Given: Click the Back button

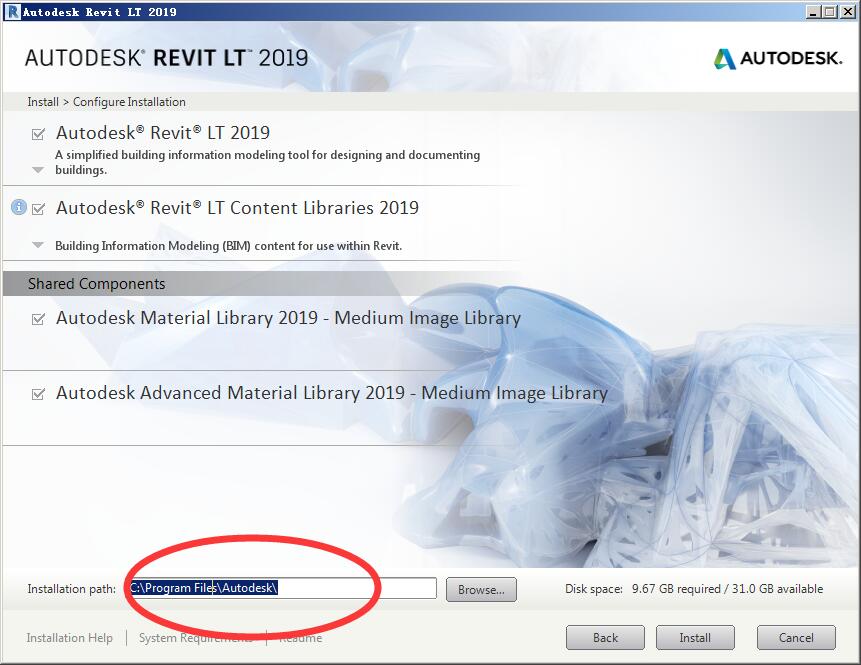Looking at the screenshot, I should (605, 638).
